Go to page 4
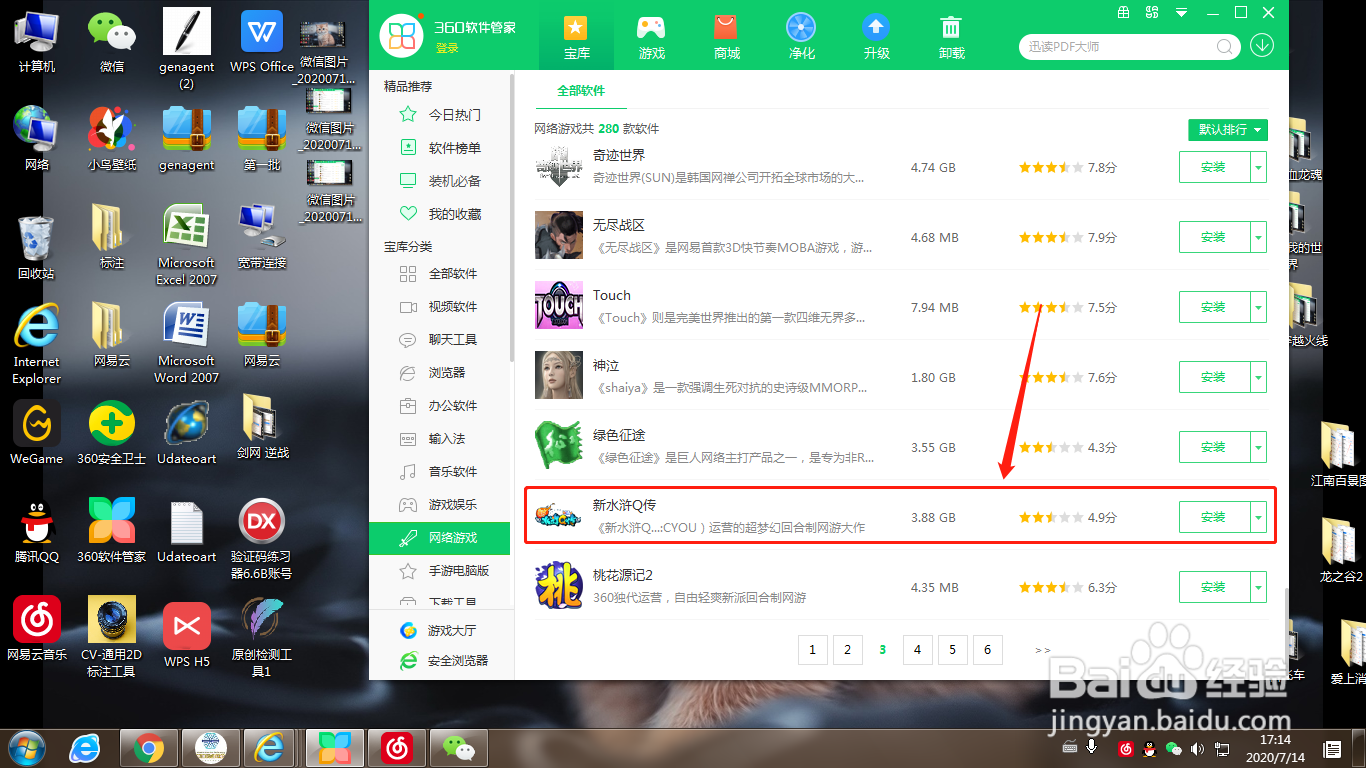 click(917, 650)
